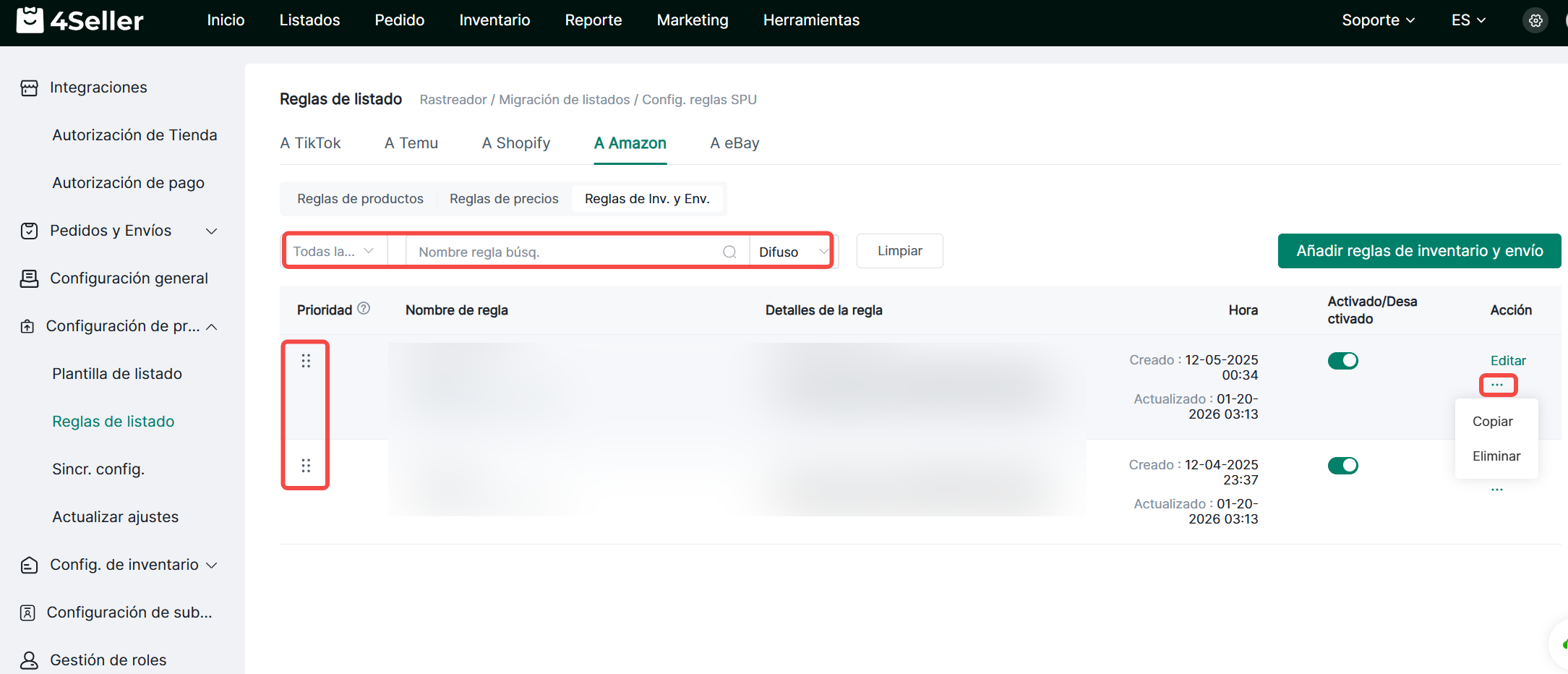1568x674 pixels.
Task: Click the Integraciones store icon
Action: [x=29, y=88]
